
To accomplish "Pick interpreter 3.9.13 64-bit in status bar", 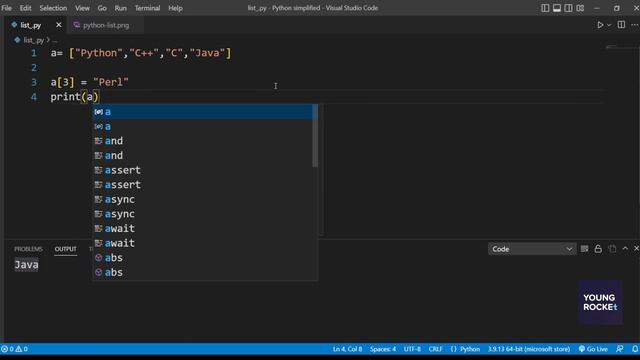I will (529, 349).
